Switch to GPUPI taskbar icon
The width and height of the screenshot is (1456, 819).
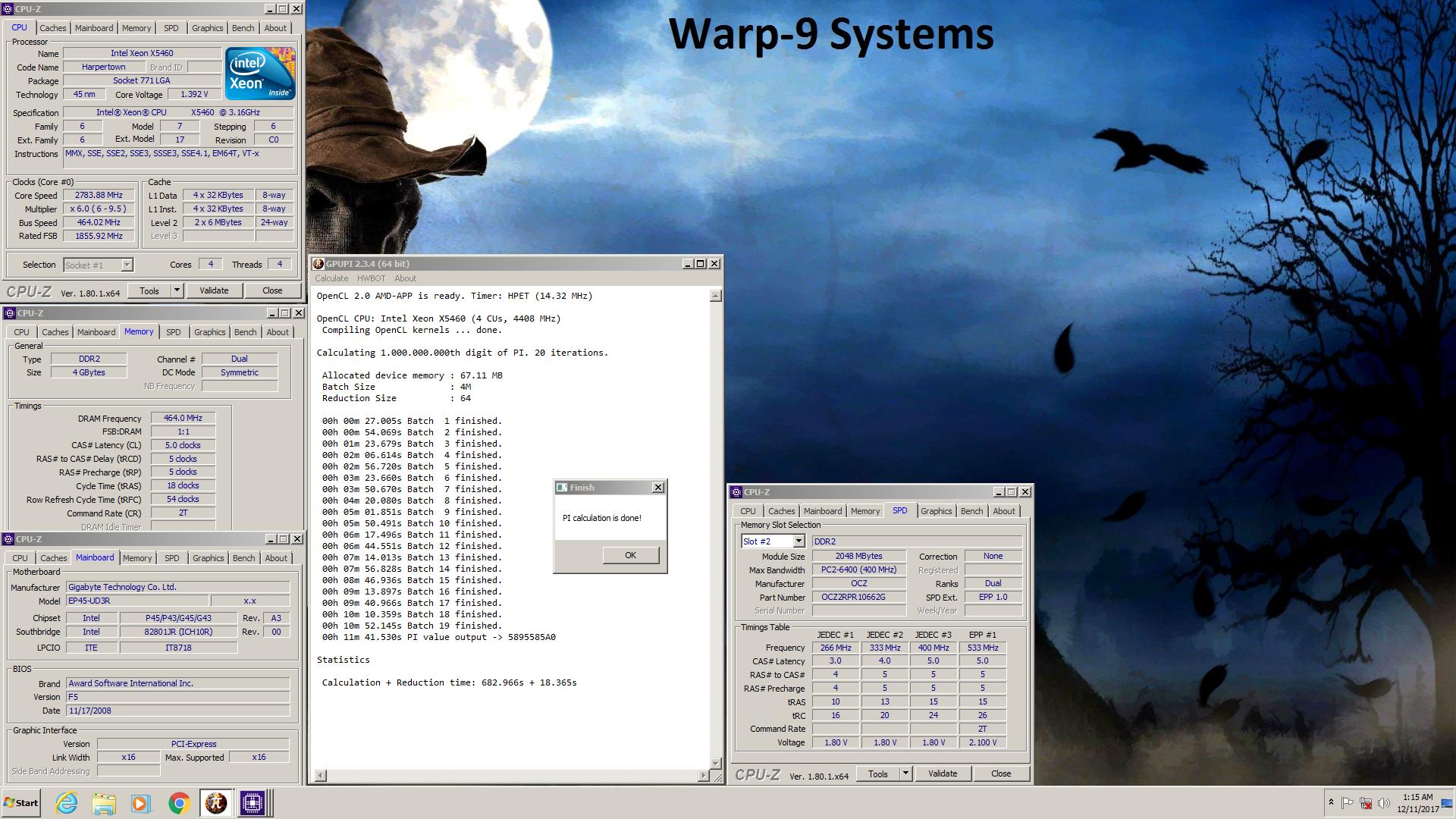click(x=216, y=802)
